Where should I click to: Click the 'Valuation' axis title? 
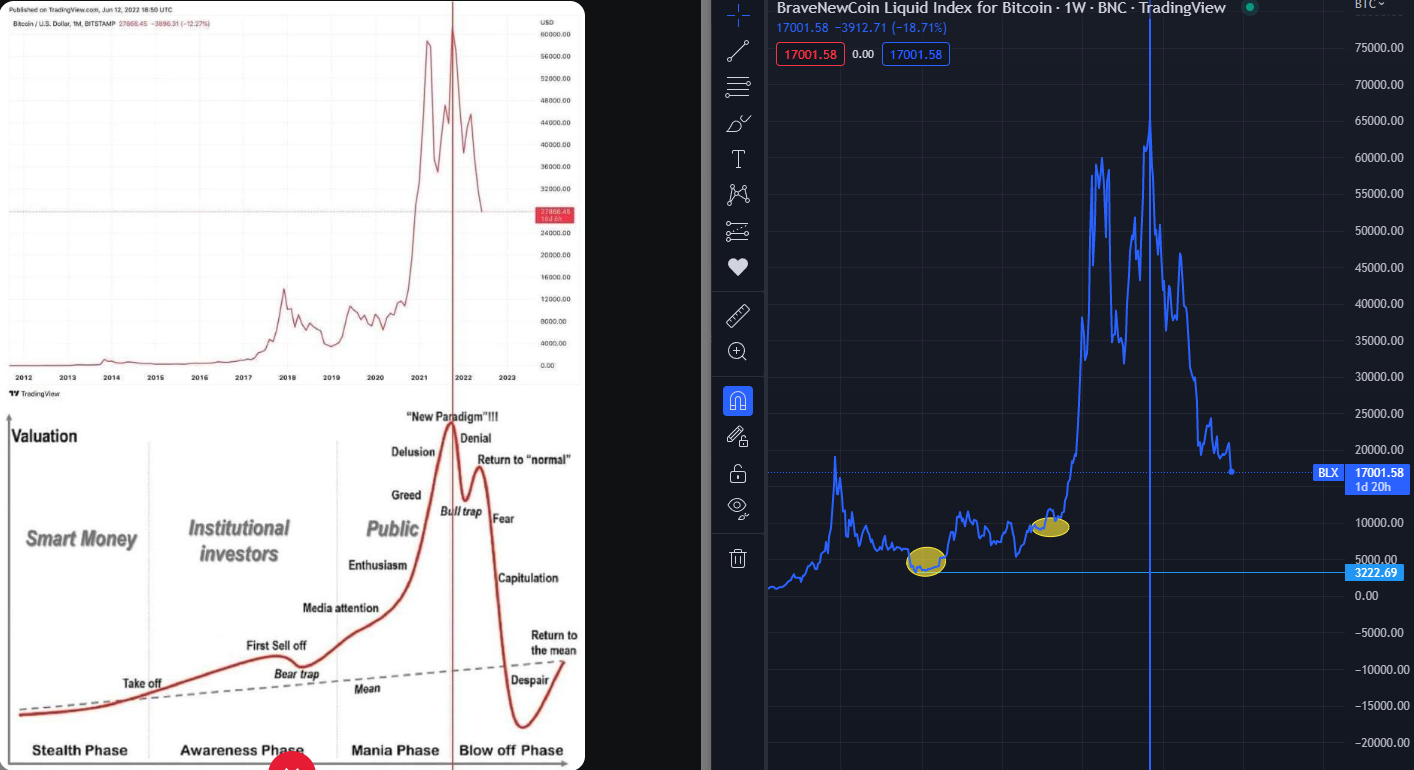pos(44,436)
